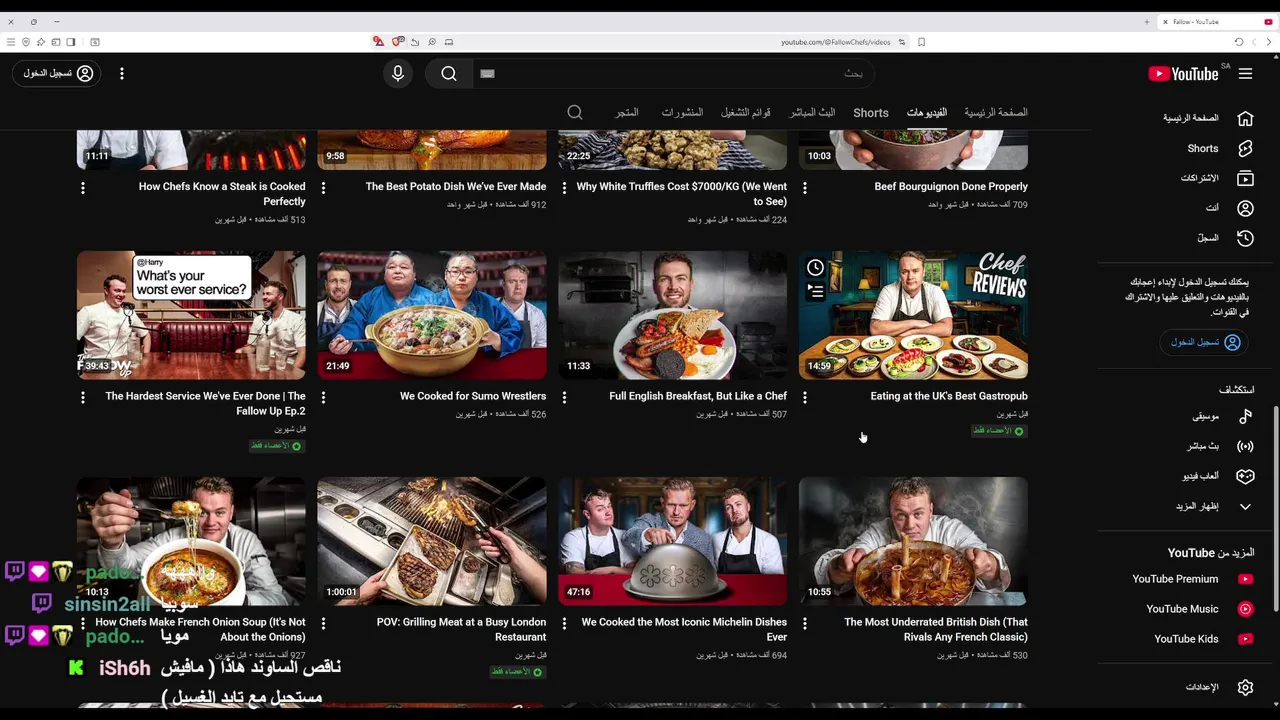
Task: Click the channel search magnifier icon
Action: click(575, 112)
